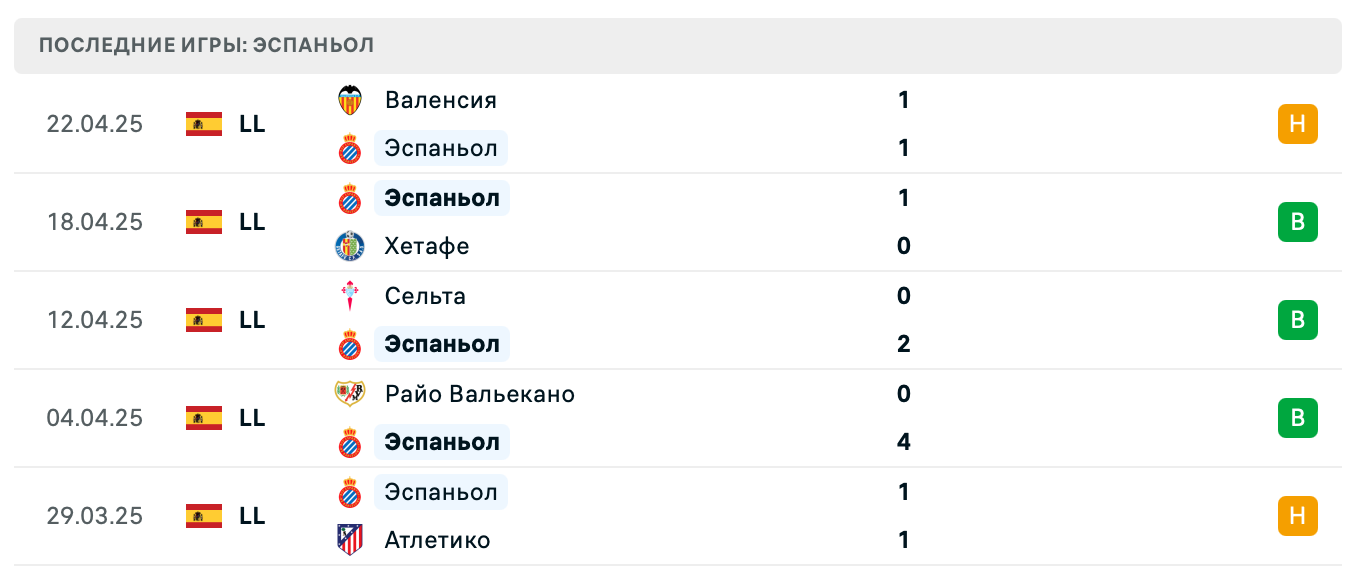Click the Espanyol crest beside the Atletico match
The width and height of the screenshot is (1358, 580).
(x=352, y=491)
